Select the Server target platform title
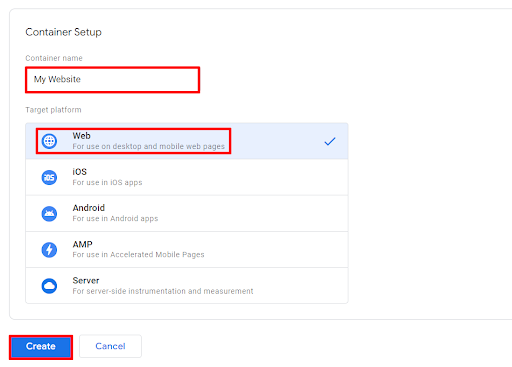Screen dimensions: 512x367 [x=86, y=280]
